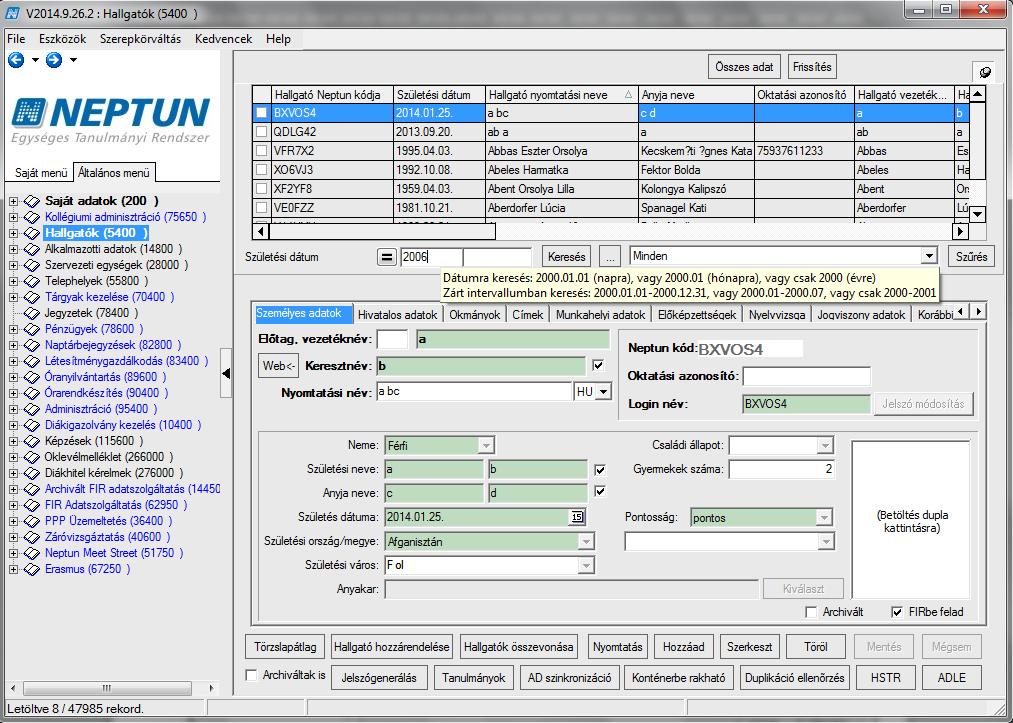
Task: Check the row checkbox for VFR7X2
Action: [x=262, y=151]
